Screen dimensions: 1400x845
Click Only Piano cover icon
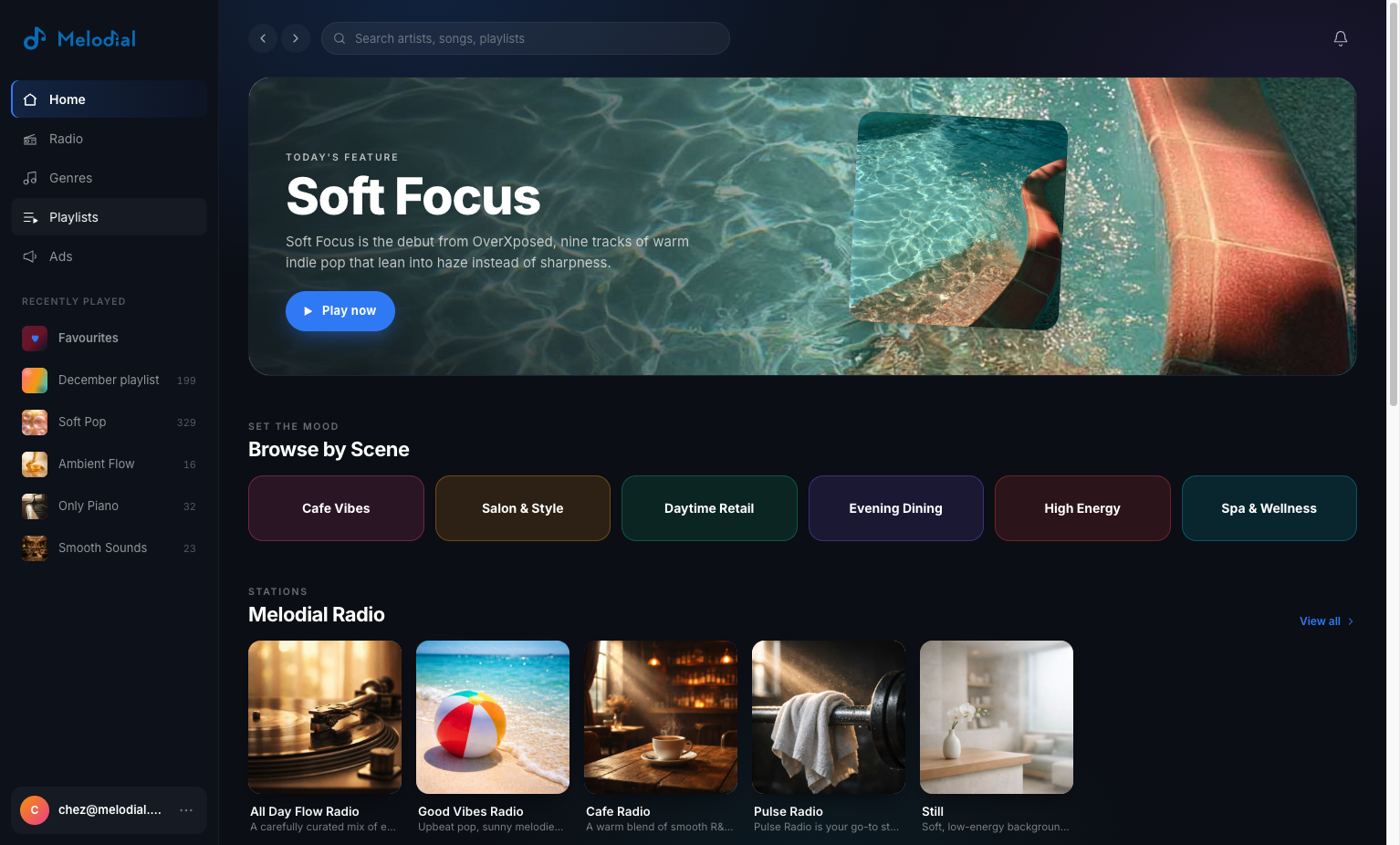pos(35,506)
